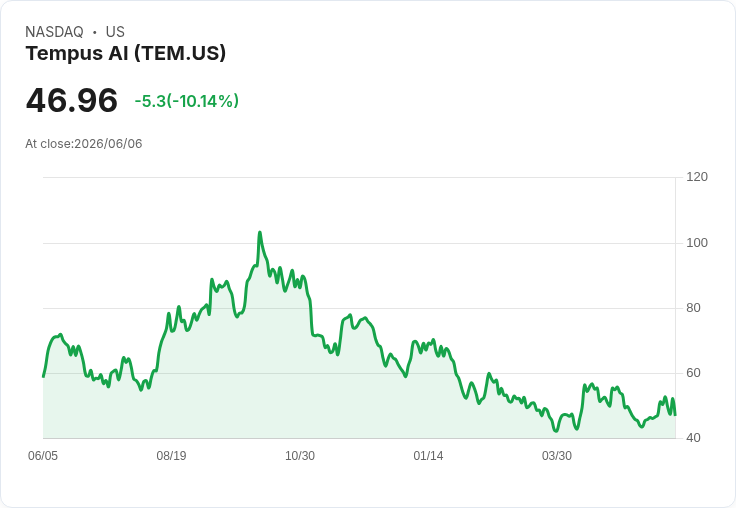Click the 40 price axis label

pos(693,438)
